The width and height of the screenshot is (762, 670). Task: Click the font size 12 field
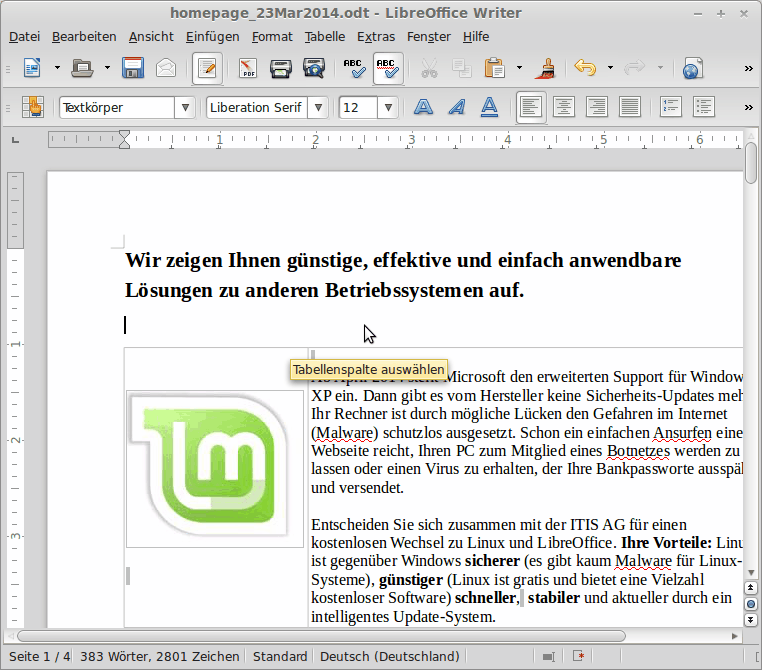358,107
